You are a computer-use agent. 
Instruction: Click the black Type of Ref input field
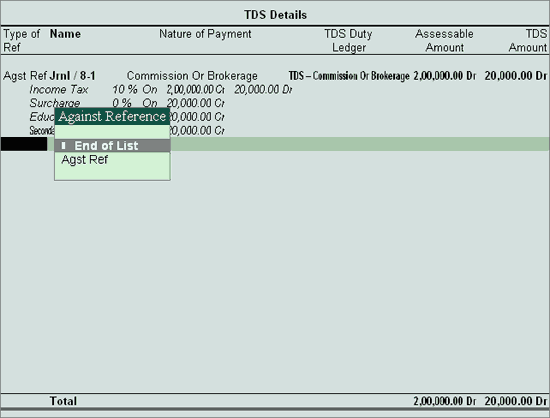[x=24, y=144]
